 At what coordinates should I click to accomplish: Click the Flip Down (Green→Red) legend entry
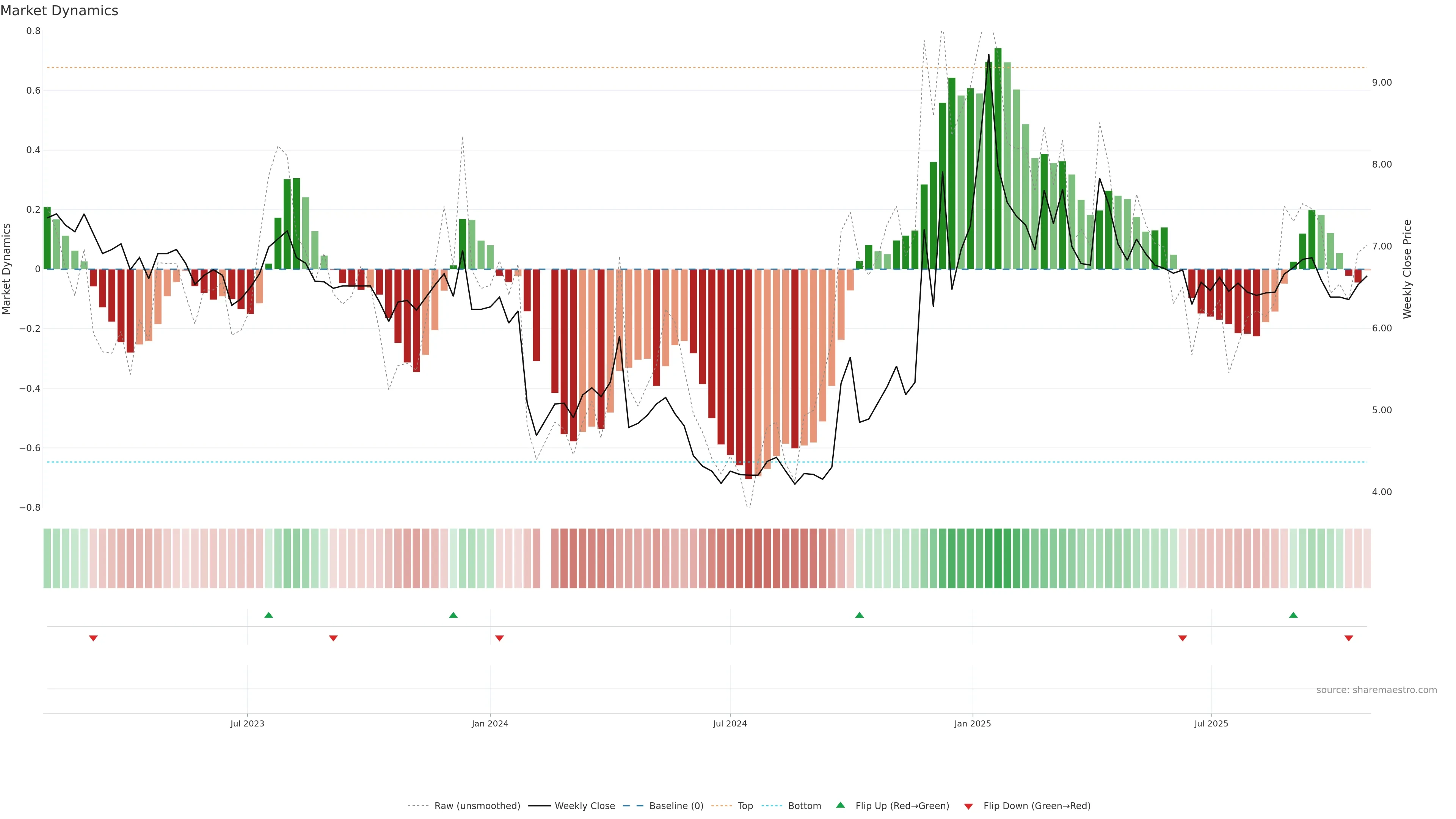(1036, 806)
